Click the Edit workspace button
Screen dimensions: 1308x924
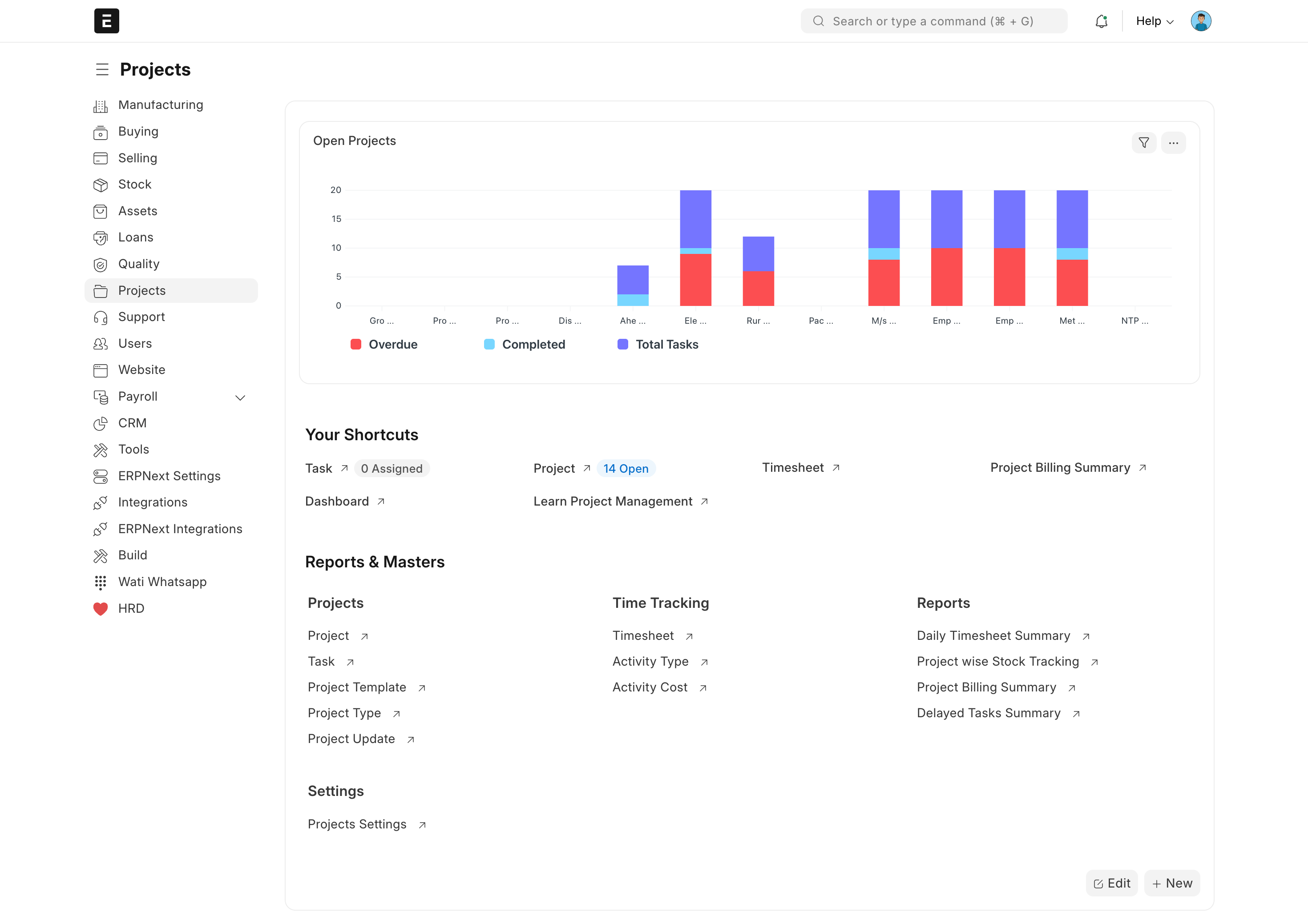coord(1111,883)
